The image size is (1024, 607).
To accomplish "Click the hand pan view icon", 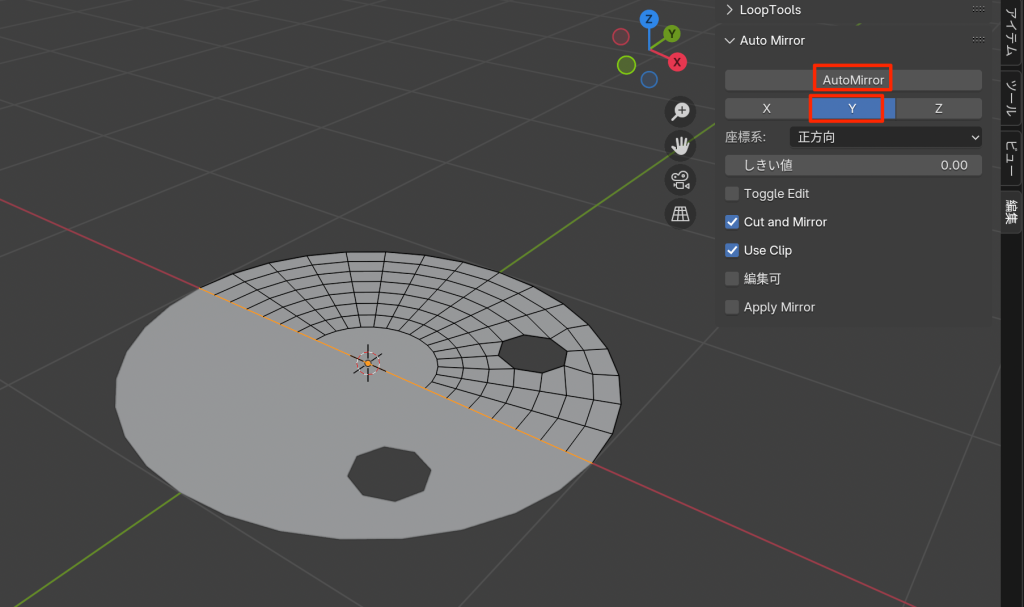I will (681, 145).
